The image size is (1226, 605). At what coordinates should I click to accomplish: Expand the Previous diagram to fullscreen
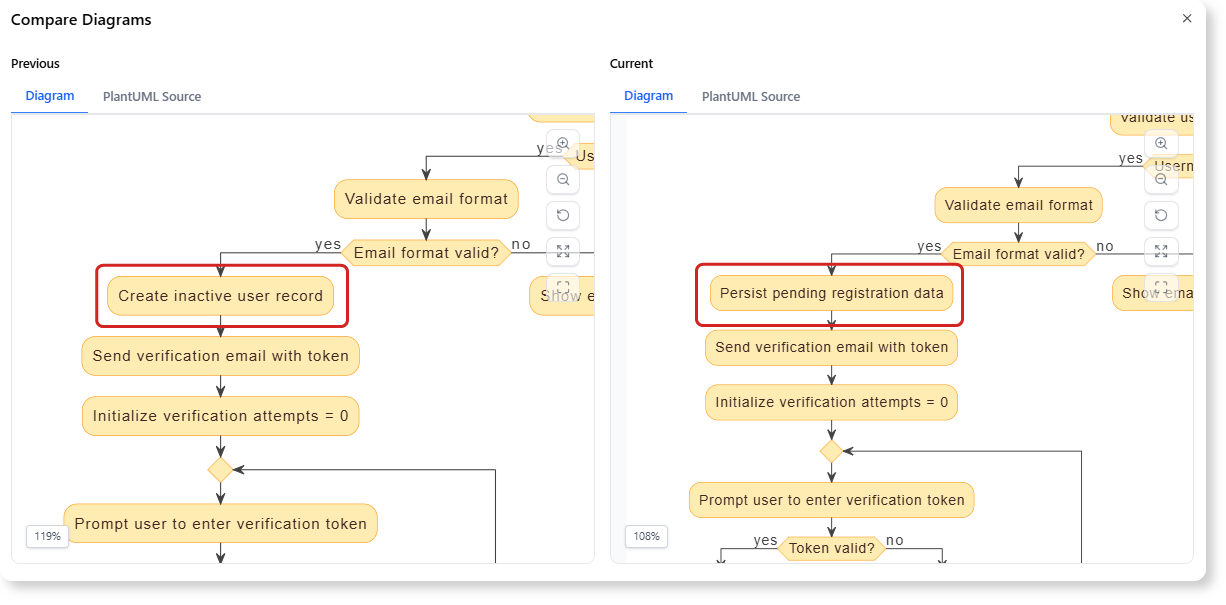(563, 251)
